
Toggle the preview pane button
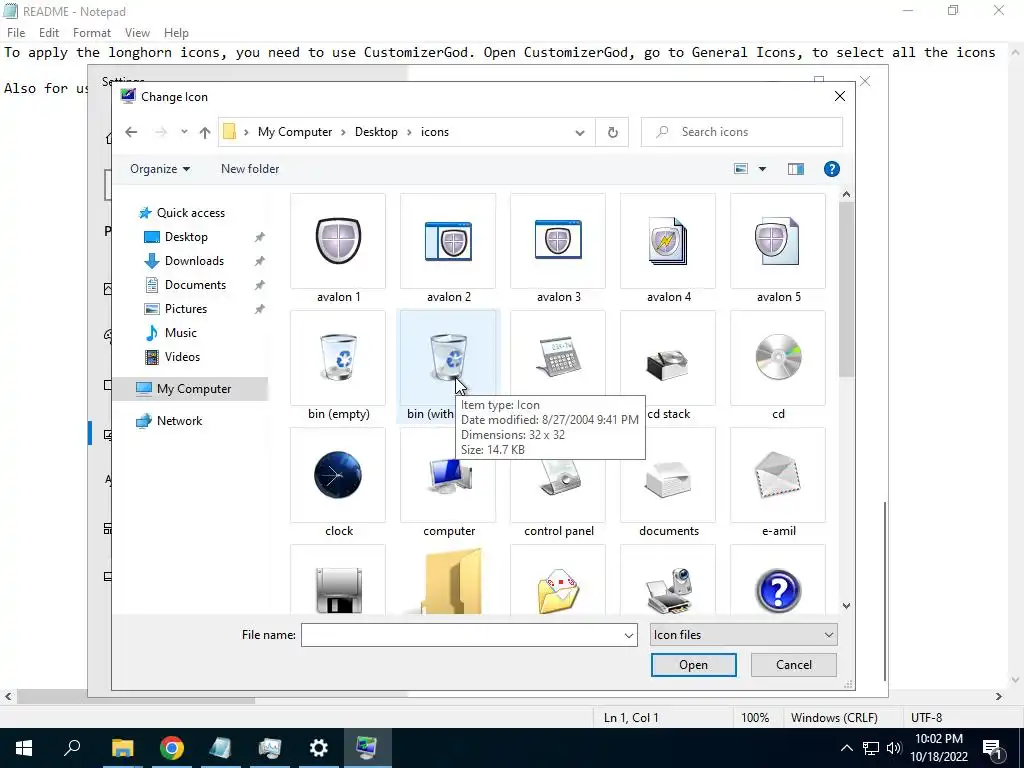pyautogui.click(x=795, y=169)
